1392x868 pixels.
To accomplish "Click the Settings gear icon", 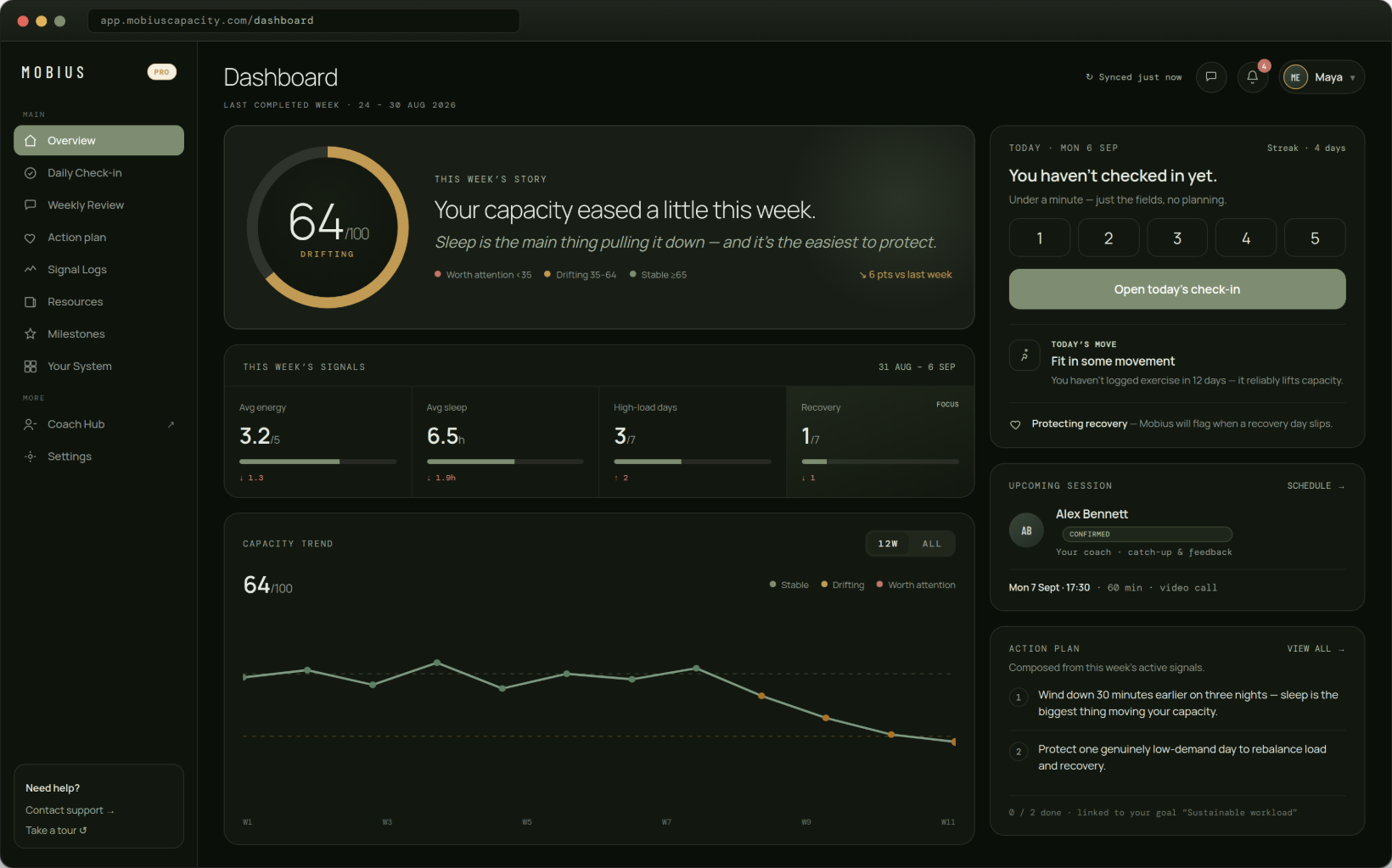I will pyautogui.click(x=31, y=456).
